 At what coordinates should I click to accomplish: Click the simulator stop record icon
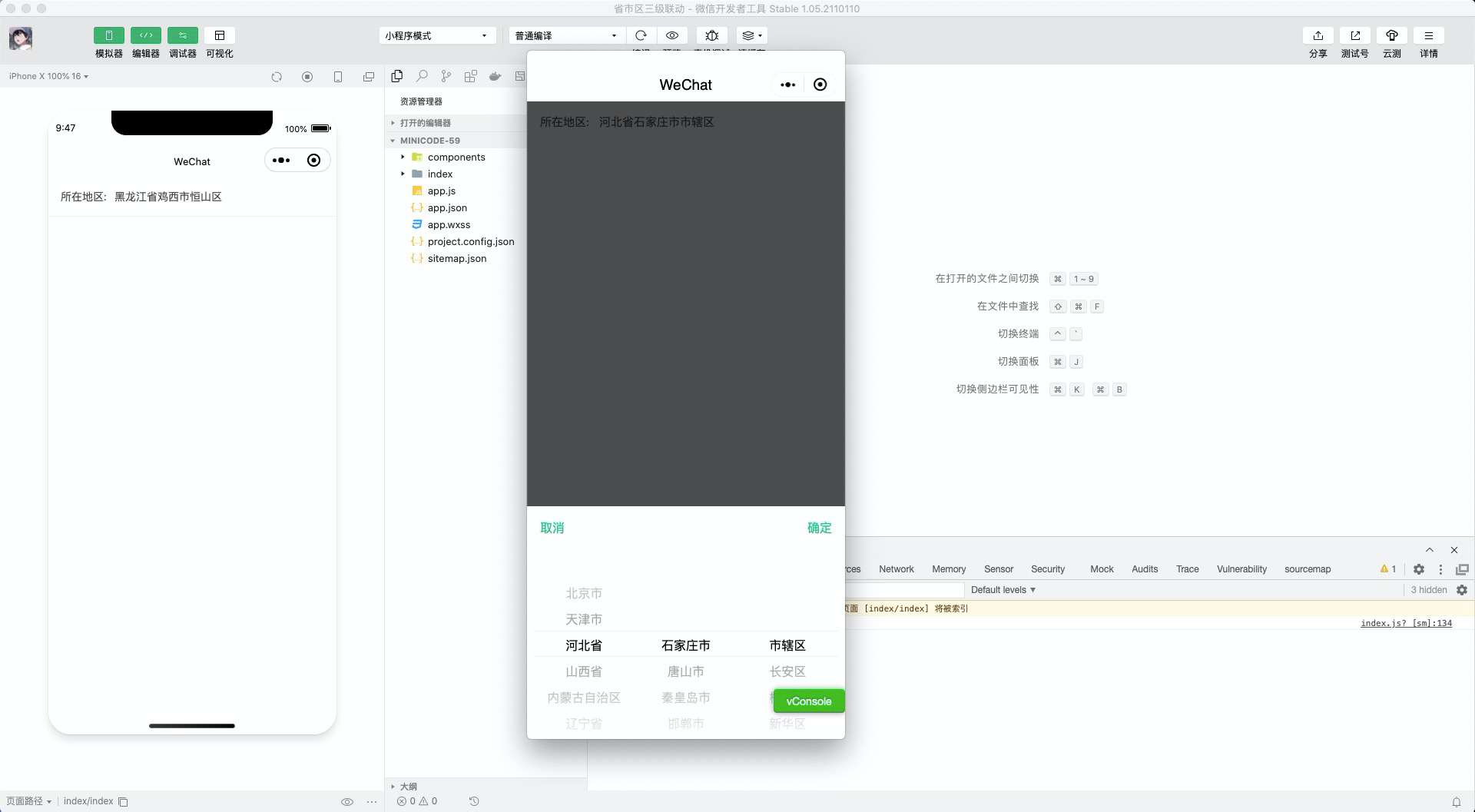click(x=307, y=77)
